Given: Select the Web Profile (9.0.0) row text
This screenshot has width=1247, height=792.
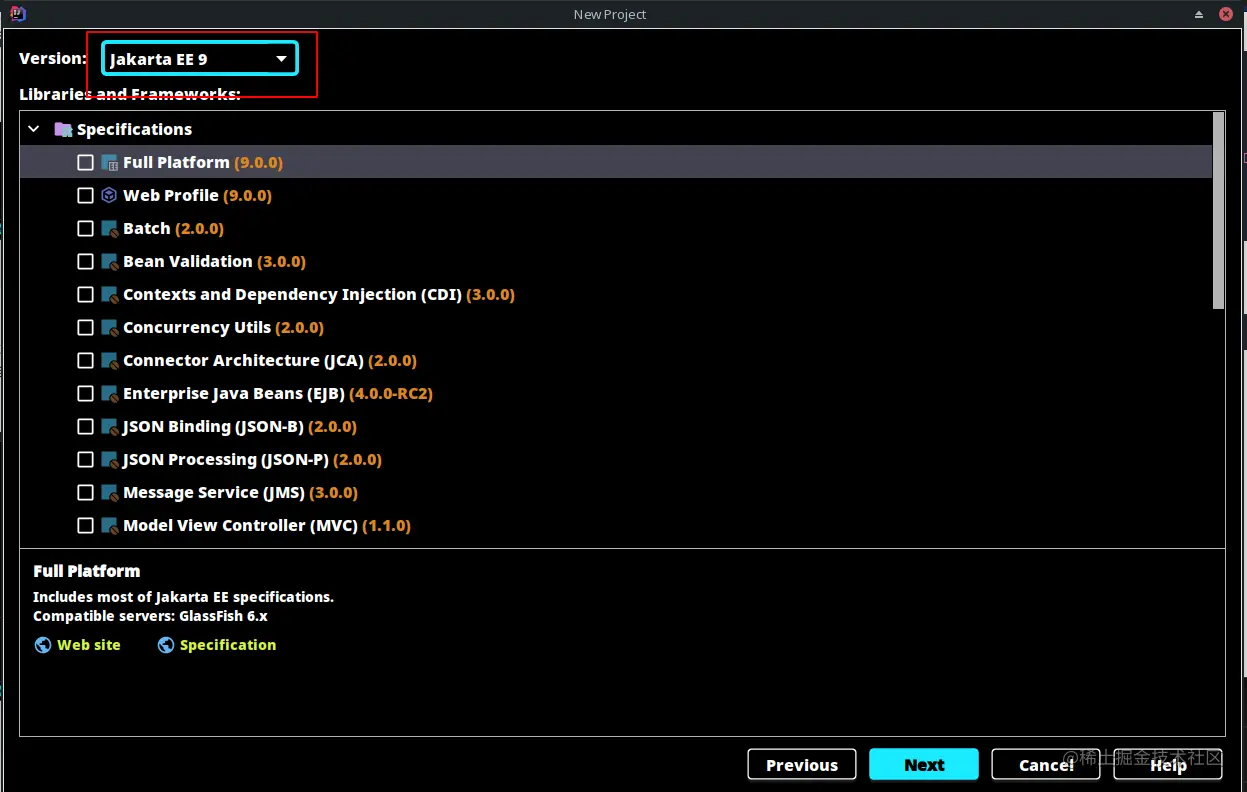Looking at the screenshot, I should [197, 195].
